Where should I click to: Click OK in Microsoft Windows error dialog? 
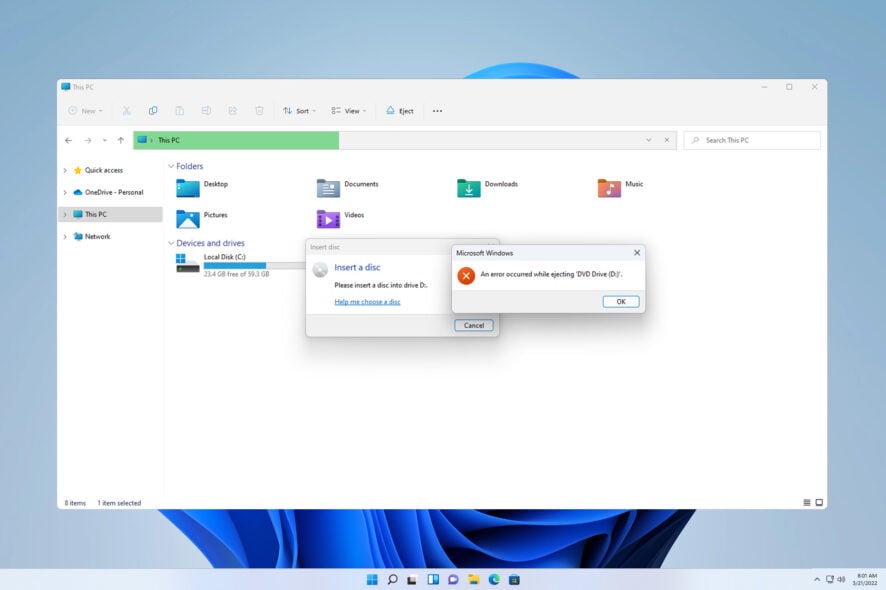point(621,302)
